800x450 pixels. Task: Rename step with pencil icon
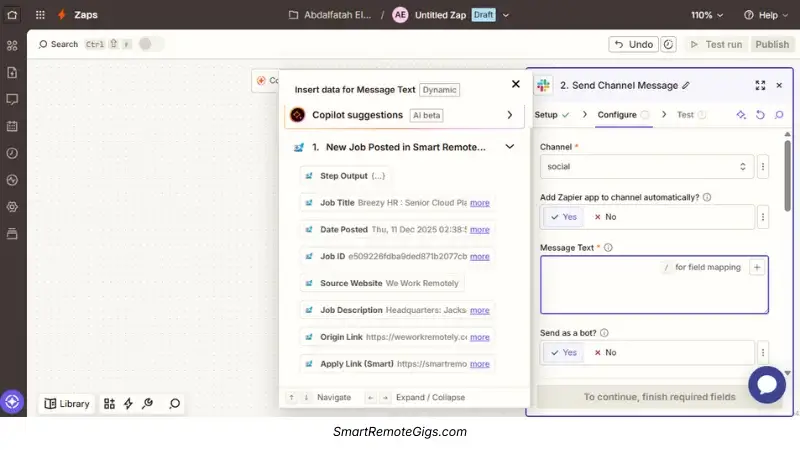(686, 85)
